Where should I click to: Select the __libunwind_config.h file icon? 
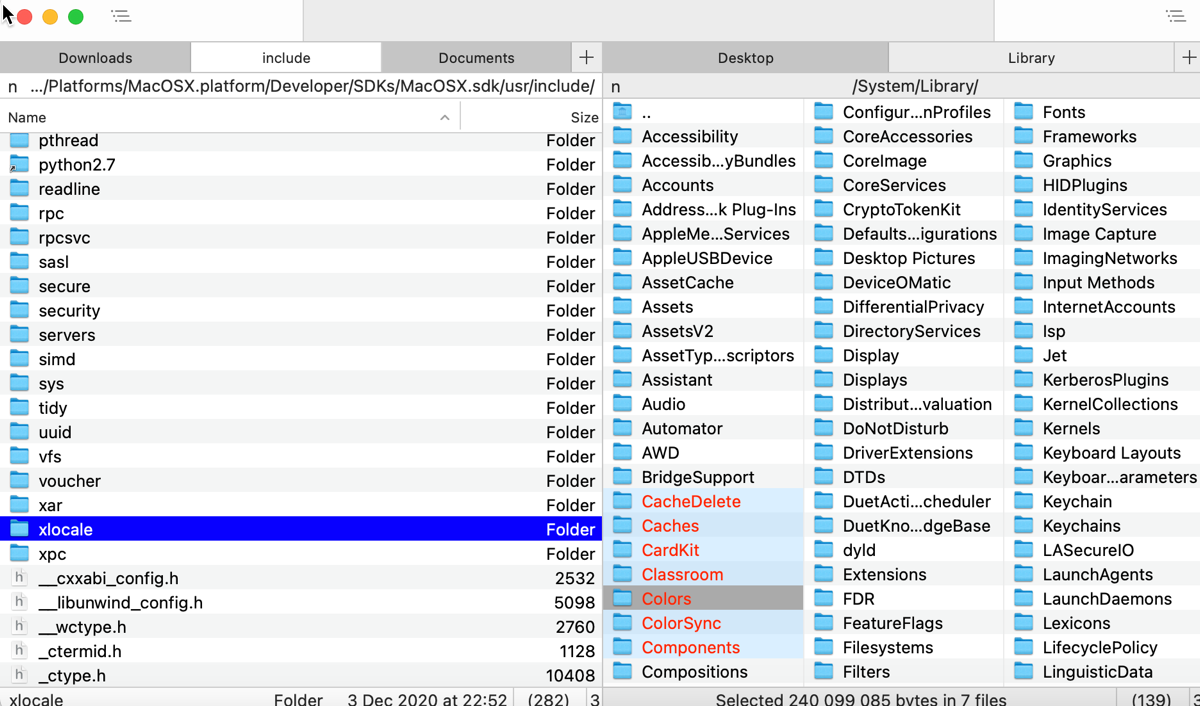(x=20, y=602)
